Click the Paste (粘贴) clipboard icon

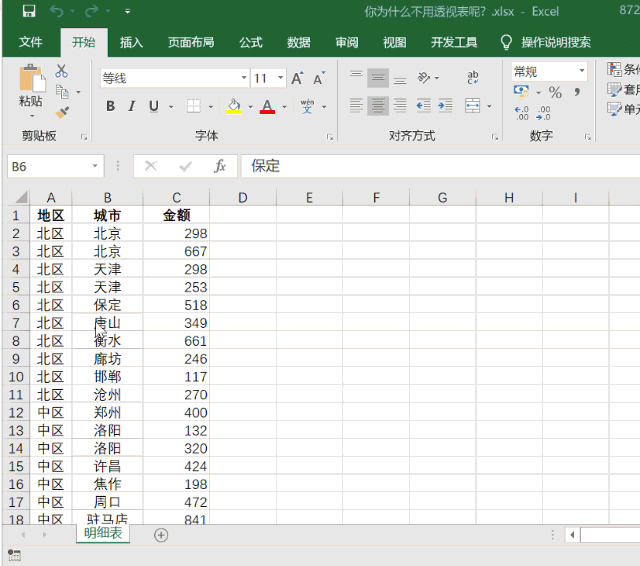click(x=32, y=78)
